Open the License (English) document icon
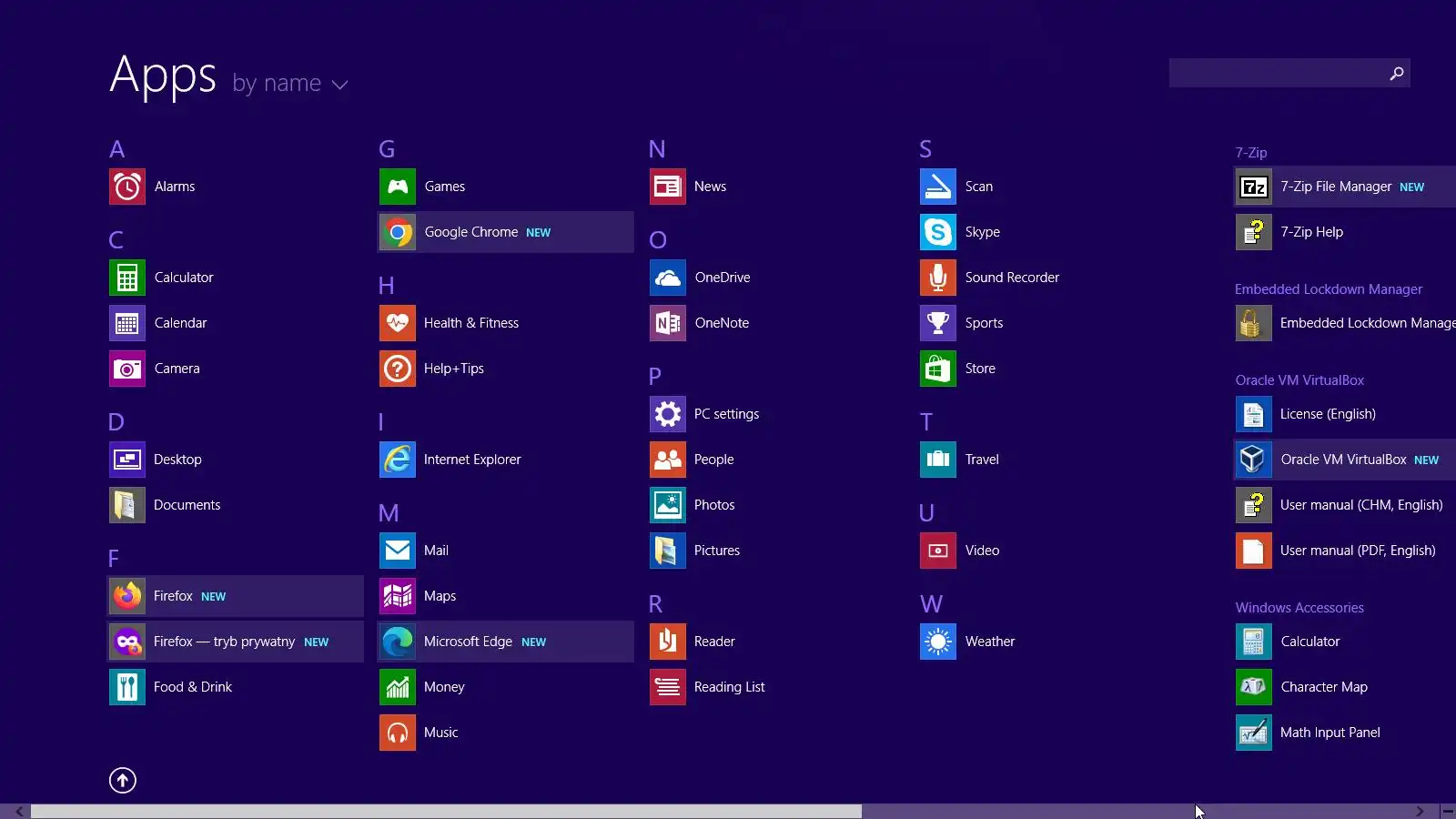This screenshot has width=1456, height=819. coord(1254,414)
